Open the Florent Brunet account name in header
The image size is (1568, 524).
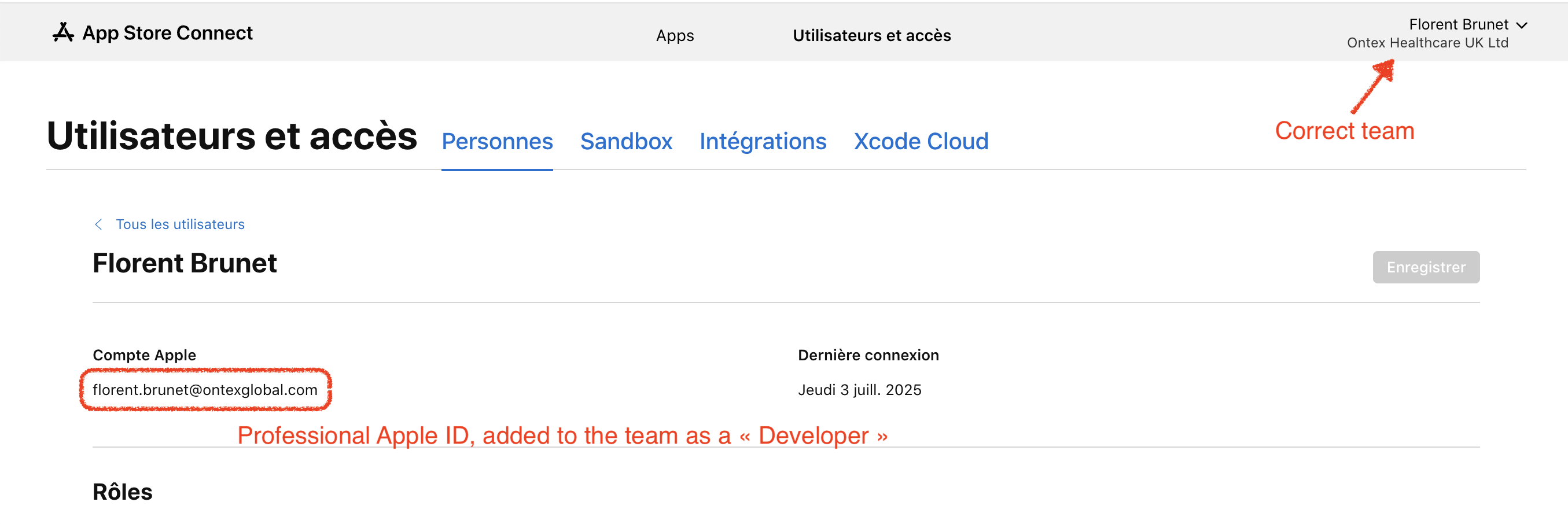(1459, 24)
